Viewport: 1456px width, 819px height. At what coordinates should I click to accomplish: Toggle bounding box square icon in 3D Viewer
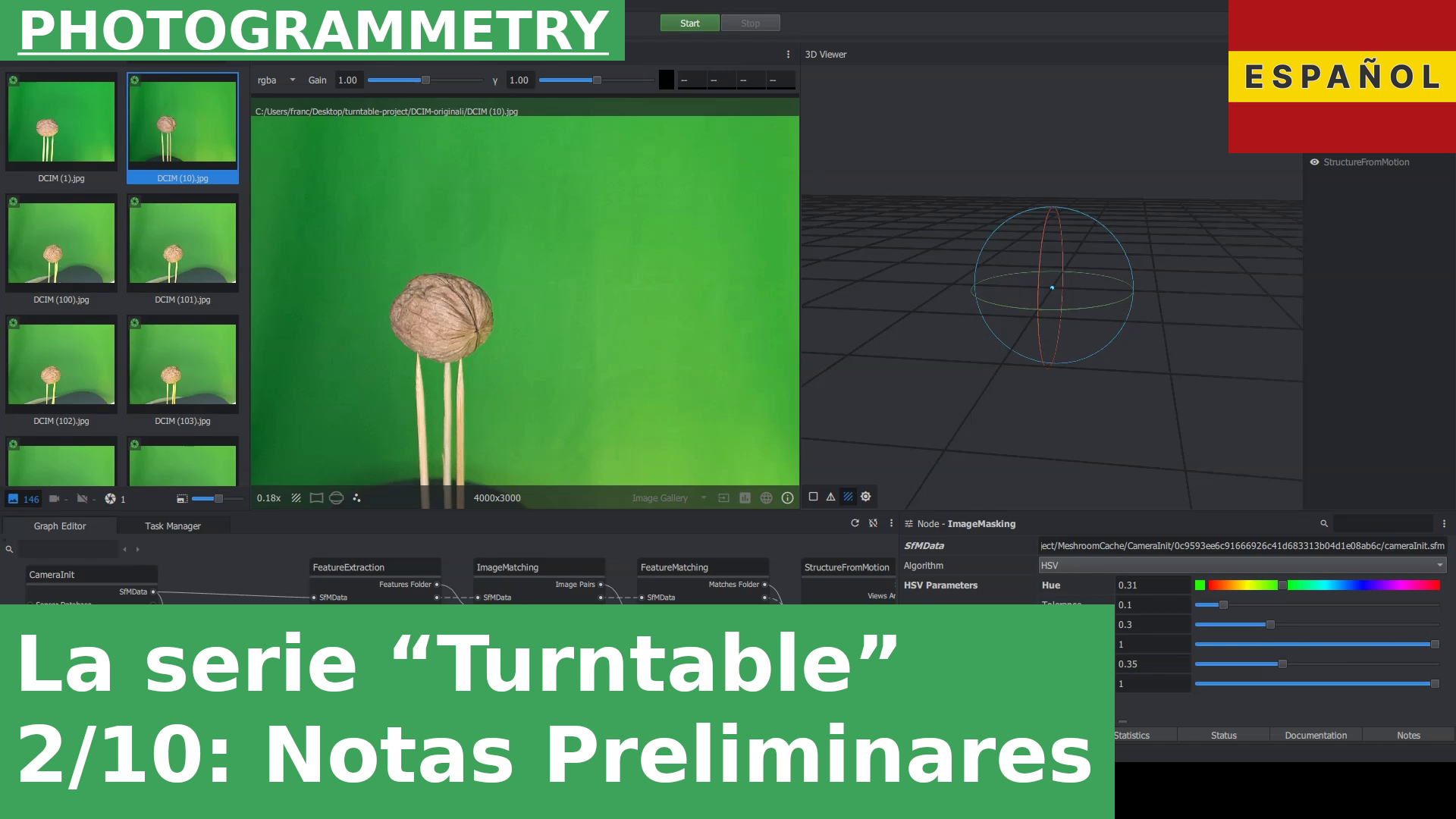coord(813,497)
